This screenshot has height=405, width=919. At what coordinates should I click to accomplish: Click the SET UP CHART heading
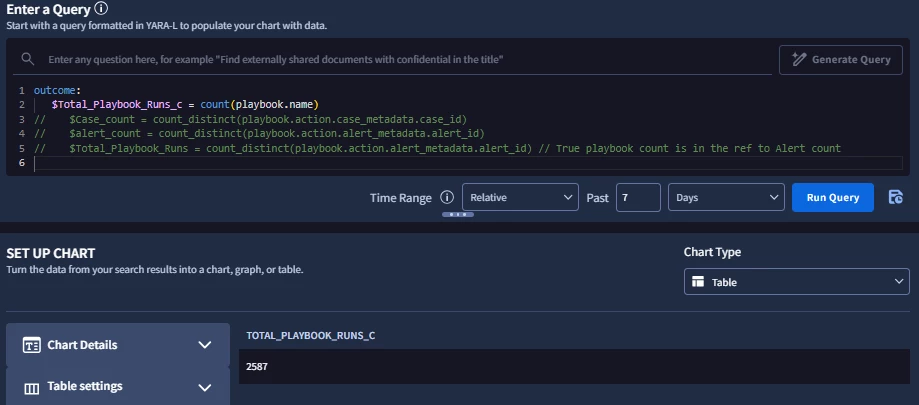click(50, 254)
